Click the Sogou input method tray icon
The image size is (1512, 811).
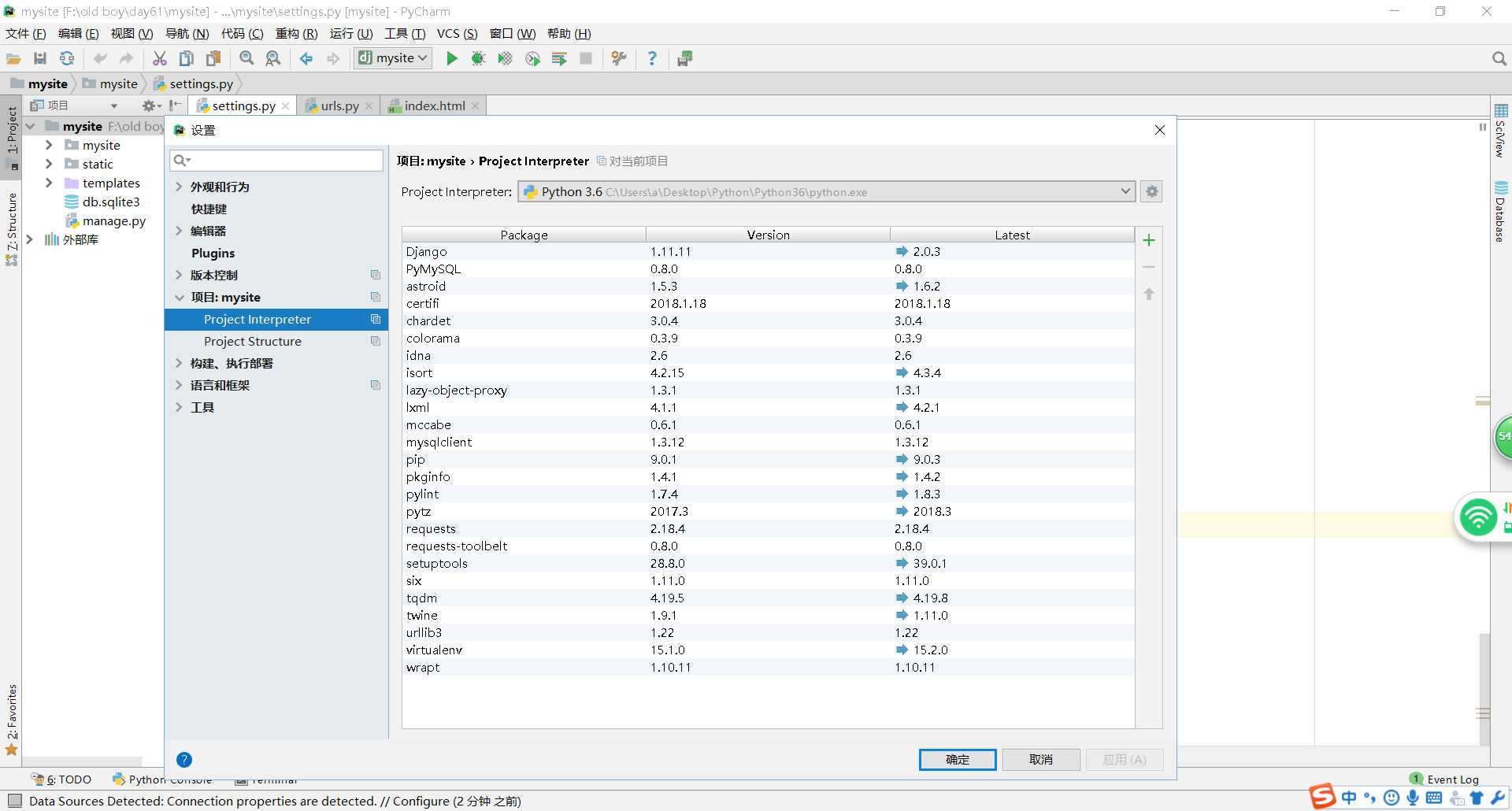coord(1322,797)
